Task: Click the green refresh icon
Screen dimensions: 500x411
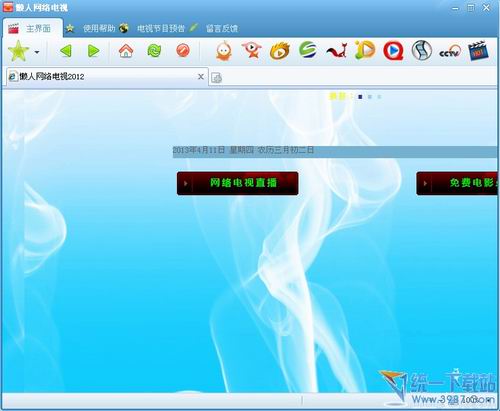Action: point(154,51)
